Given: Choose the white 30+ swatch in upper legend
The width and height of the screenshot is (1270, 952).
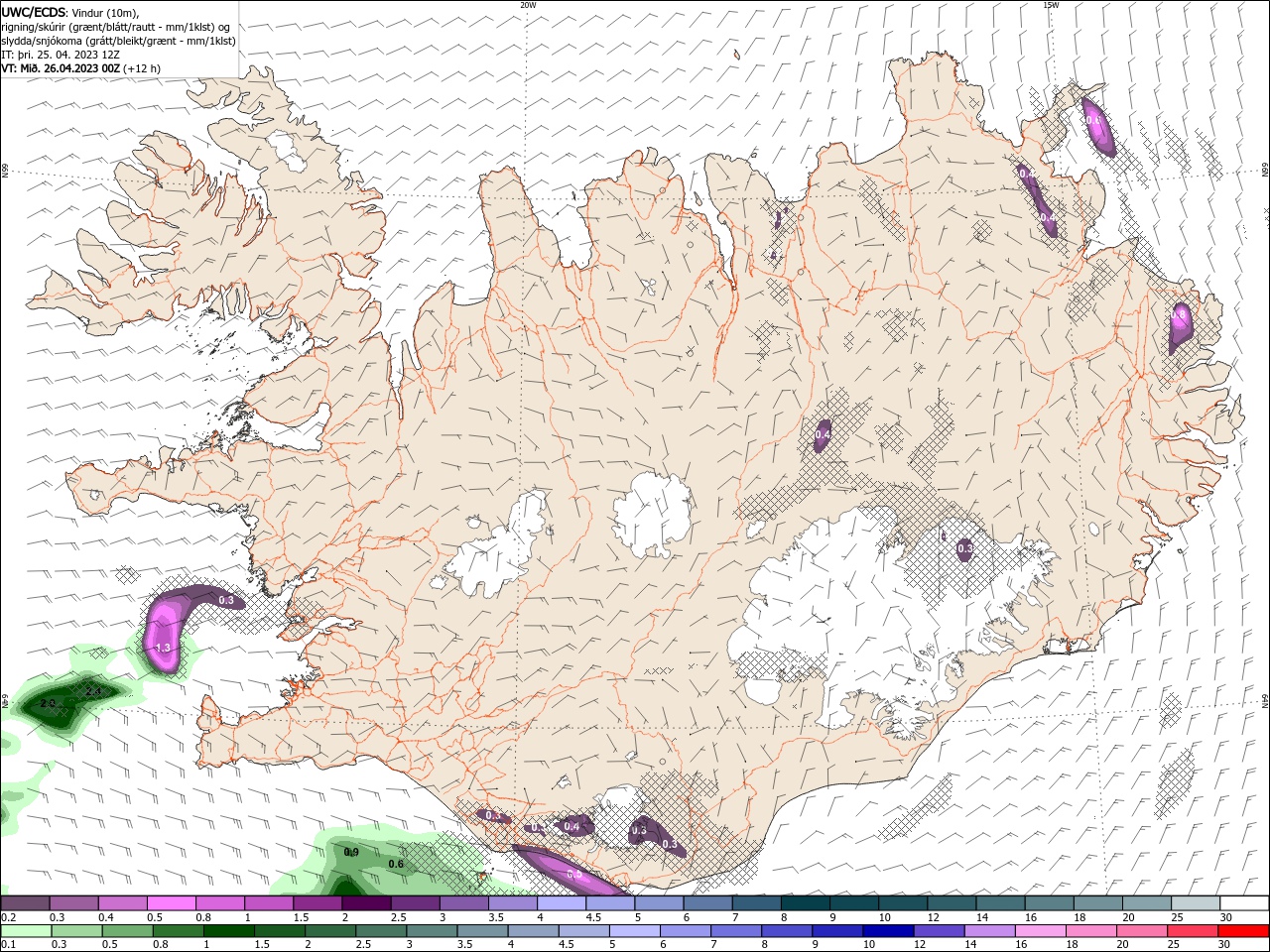Looking at the screenshot, I should pyautogui.click(x=1244, y=903).
